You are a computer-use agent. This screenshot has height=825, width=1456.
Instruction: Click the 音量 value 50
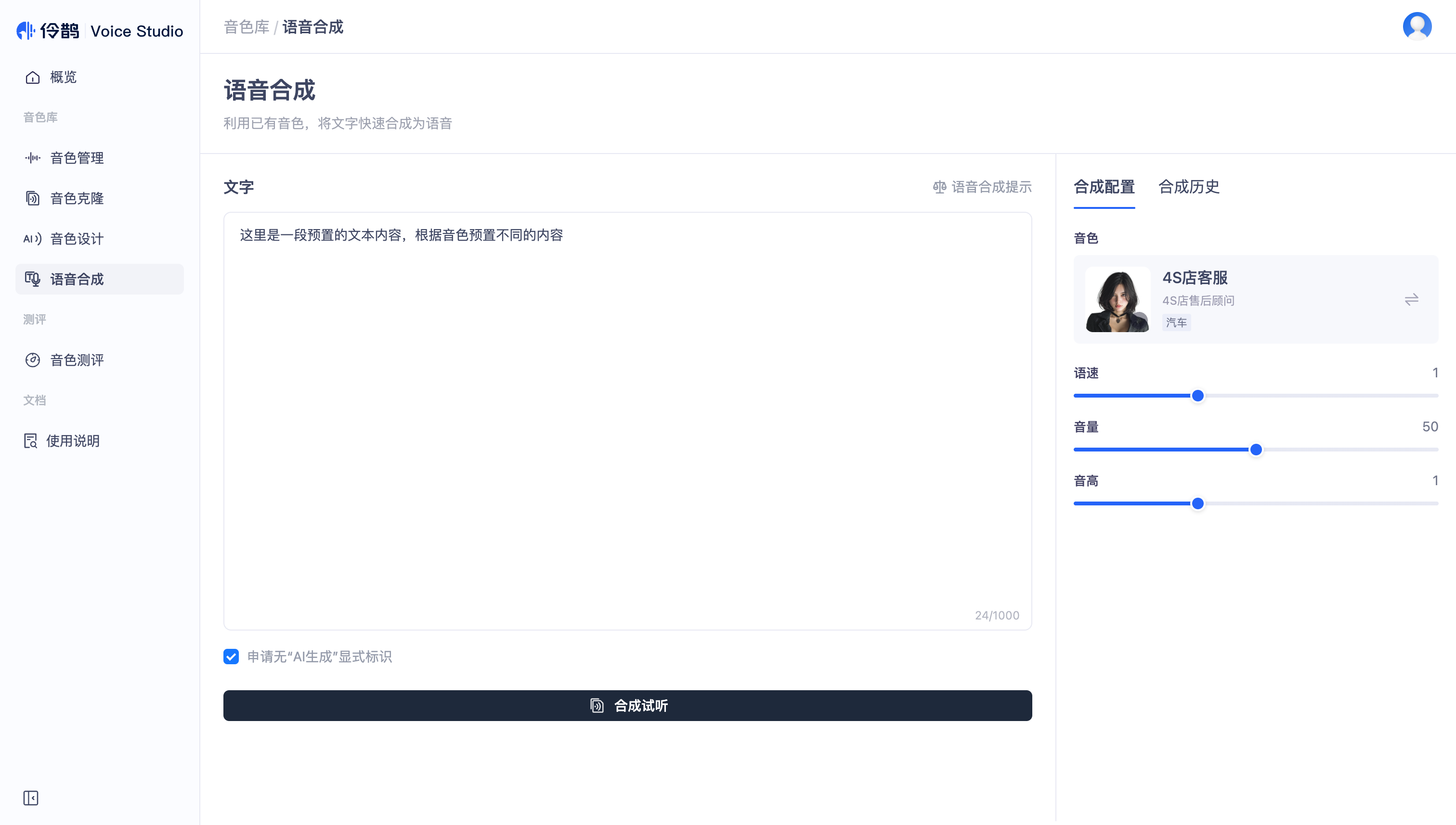1430,426
